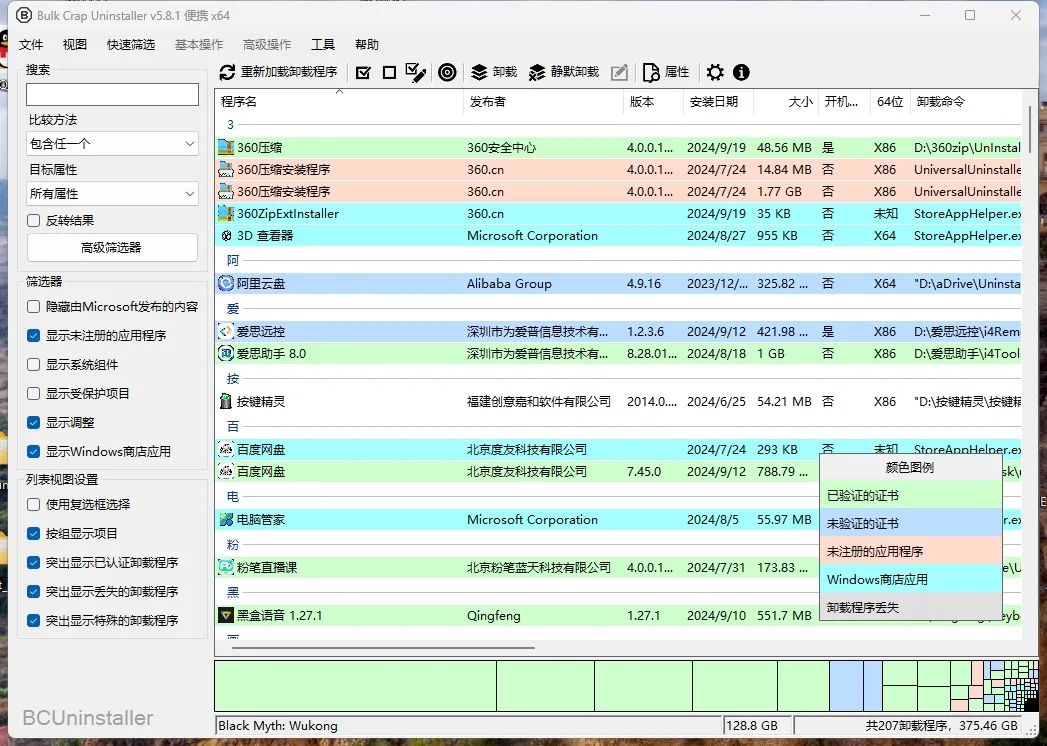The image size is (1047, 746).
Task: Click the 重新加载卸载程序 label
Action: click(289, 72)
